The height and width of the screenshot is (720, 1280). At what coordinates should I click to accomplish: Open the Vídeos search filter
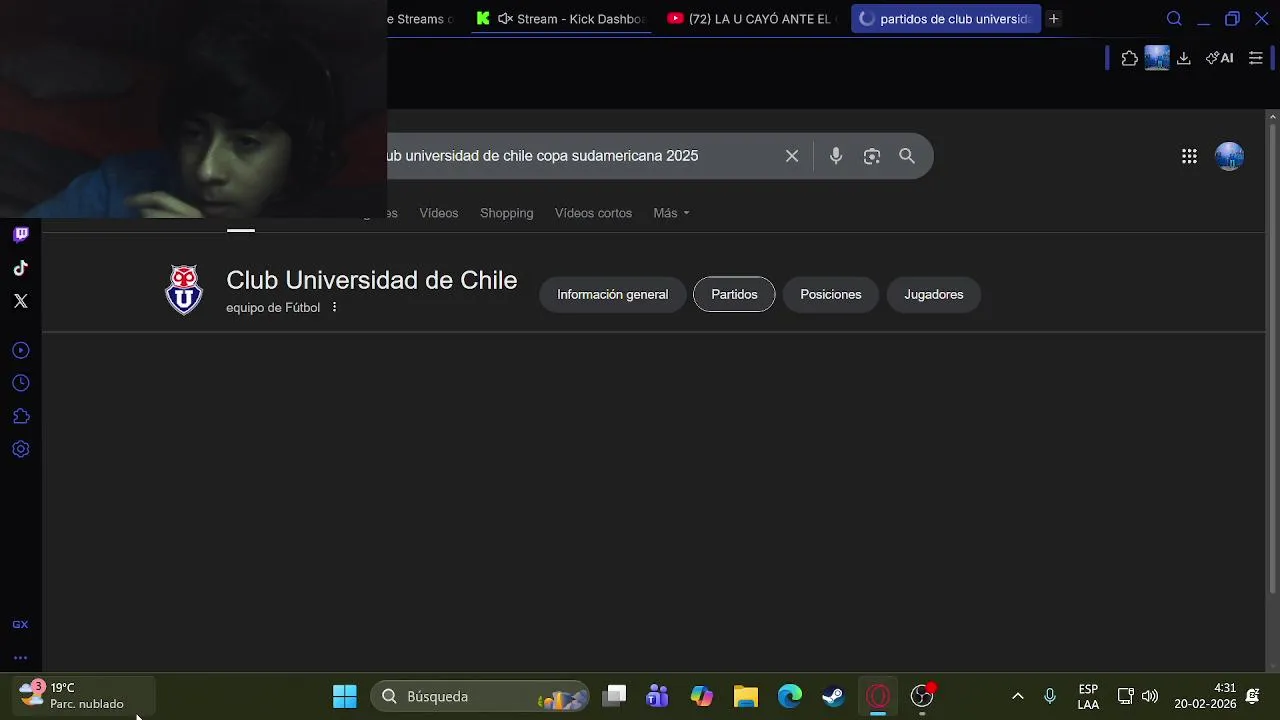439,213
